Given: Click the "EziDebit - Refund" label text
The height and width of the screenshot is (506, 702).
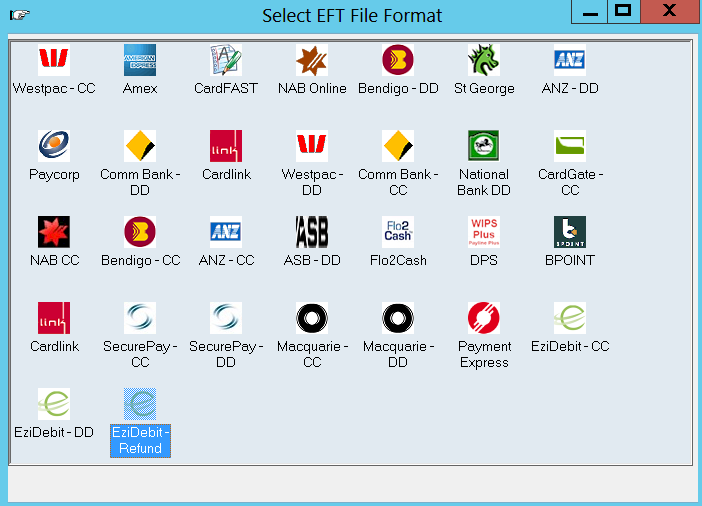Looking at the screenshot, I should coord(140,441).
